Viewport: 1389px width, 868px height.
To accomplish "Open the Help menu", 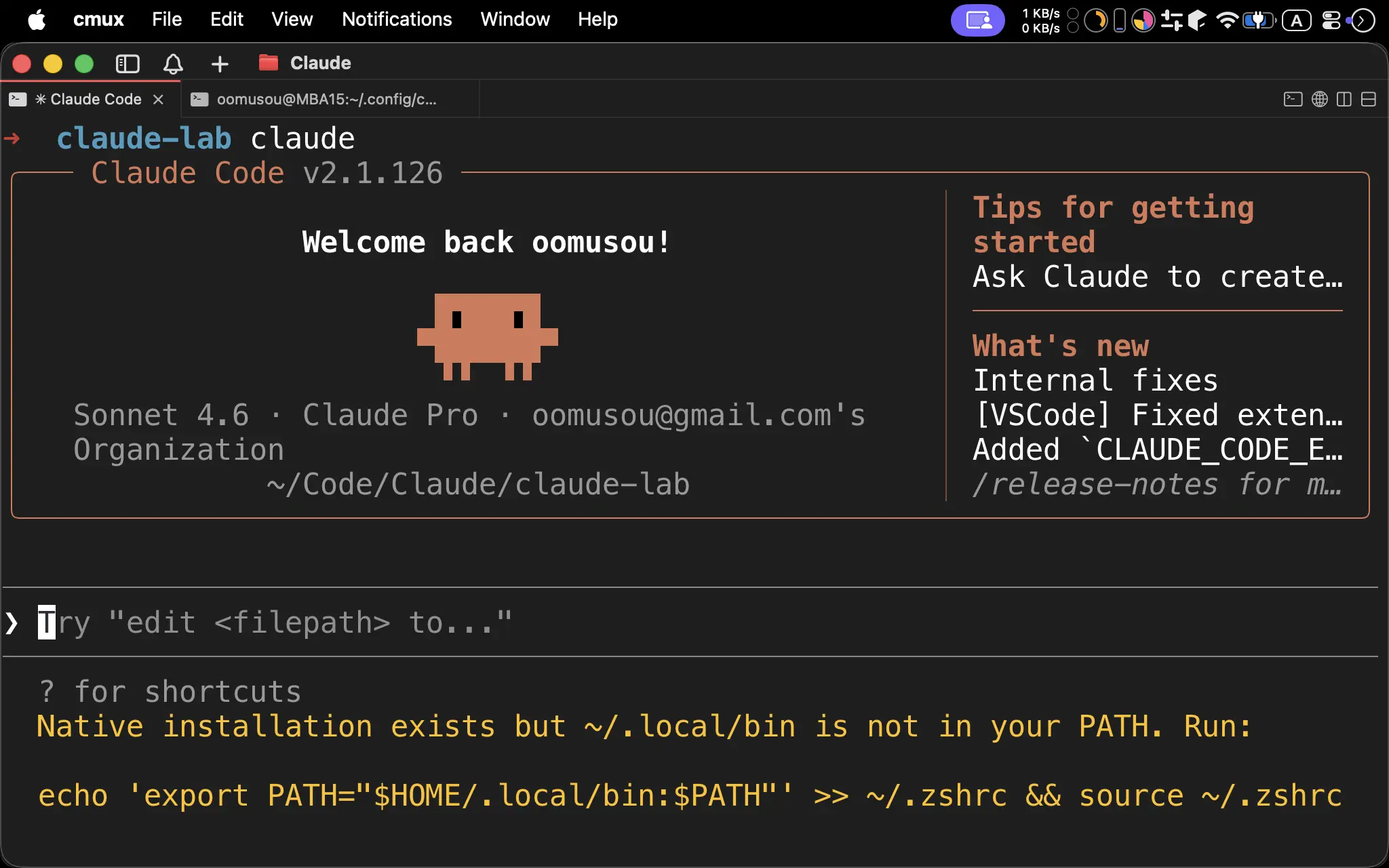I will pos(598,19).
